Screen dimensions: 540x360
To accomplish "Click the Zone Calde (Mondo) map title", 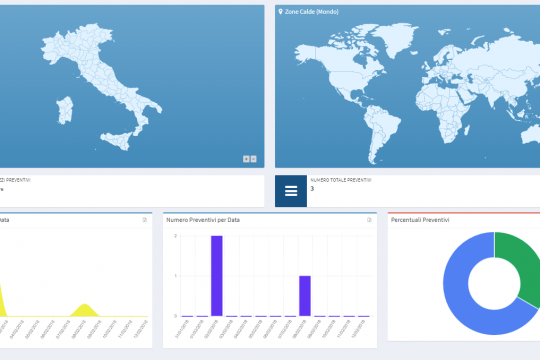I will tap(312, 12).
